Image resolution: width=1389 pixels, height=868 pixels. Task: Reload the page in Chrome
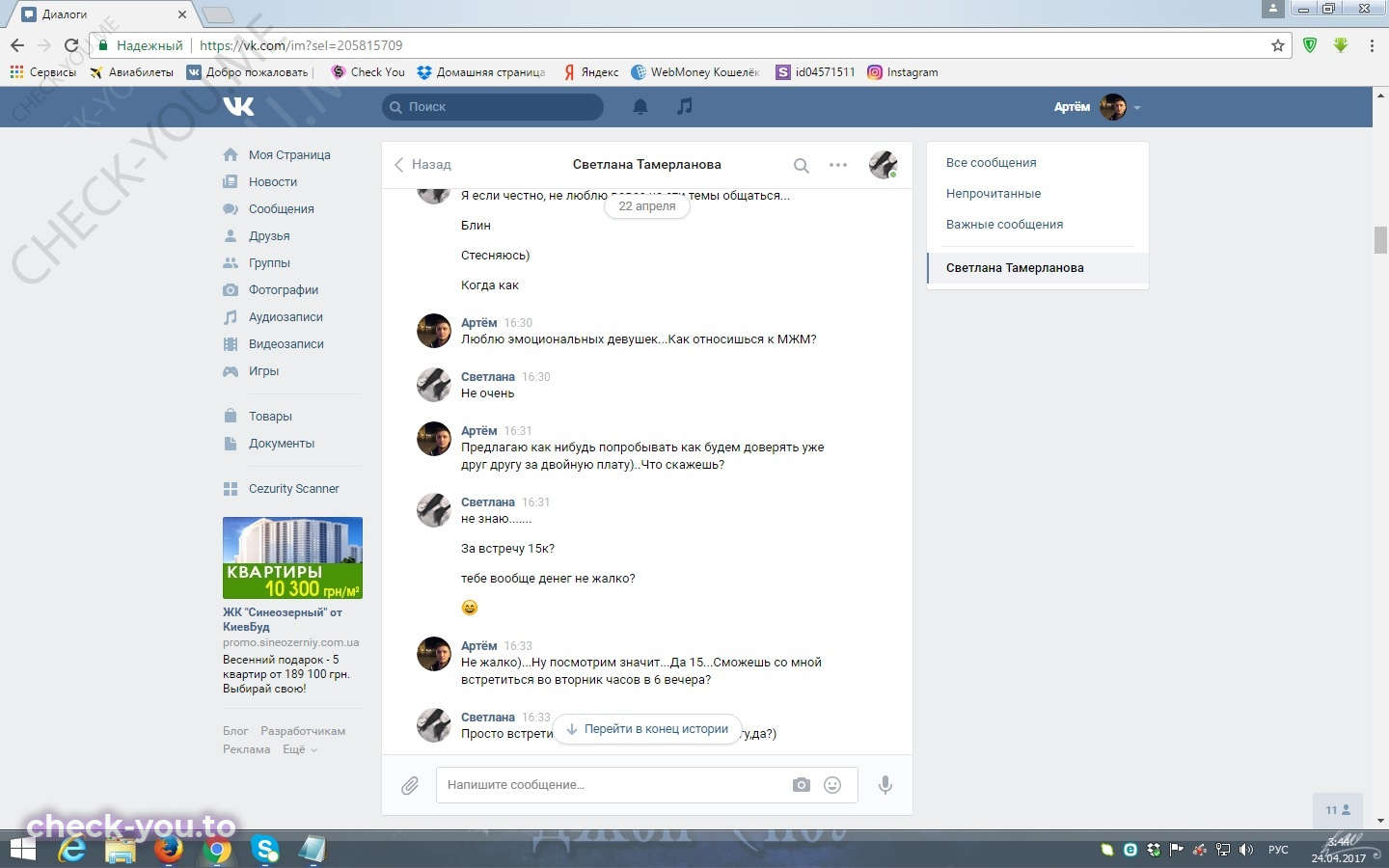coord(70,45)
